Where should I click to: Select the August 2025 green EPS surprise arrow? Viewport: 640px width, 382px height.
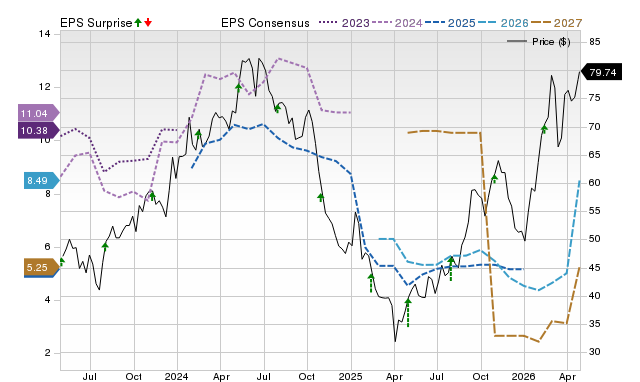click(451, 269)
